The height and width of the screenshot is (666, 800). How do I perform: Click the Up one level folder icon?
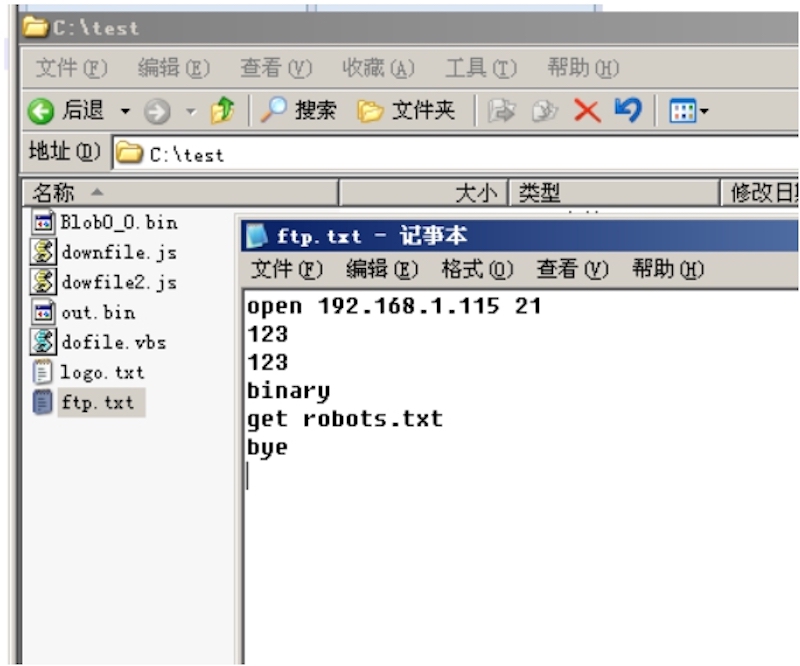point(222,111)
